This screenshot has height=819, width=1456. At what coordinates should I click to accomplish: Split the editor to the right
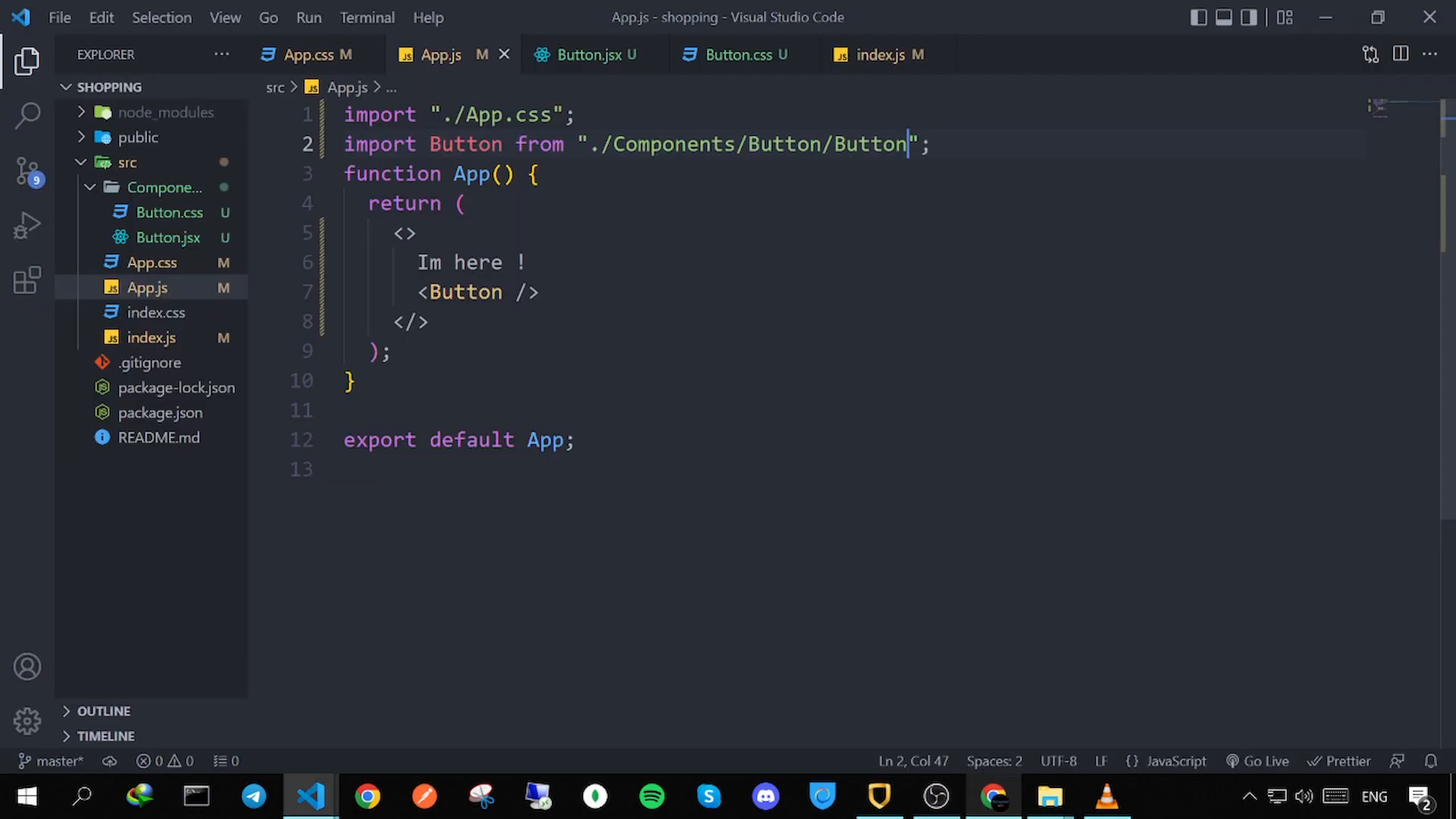[x=1401, y=54]
